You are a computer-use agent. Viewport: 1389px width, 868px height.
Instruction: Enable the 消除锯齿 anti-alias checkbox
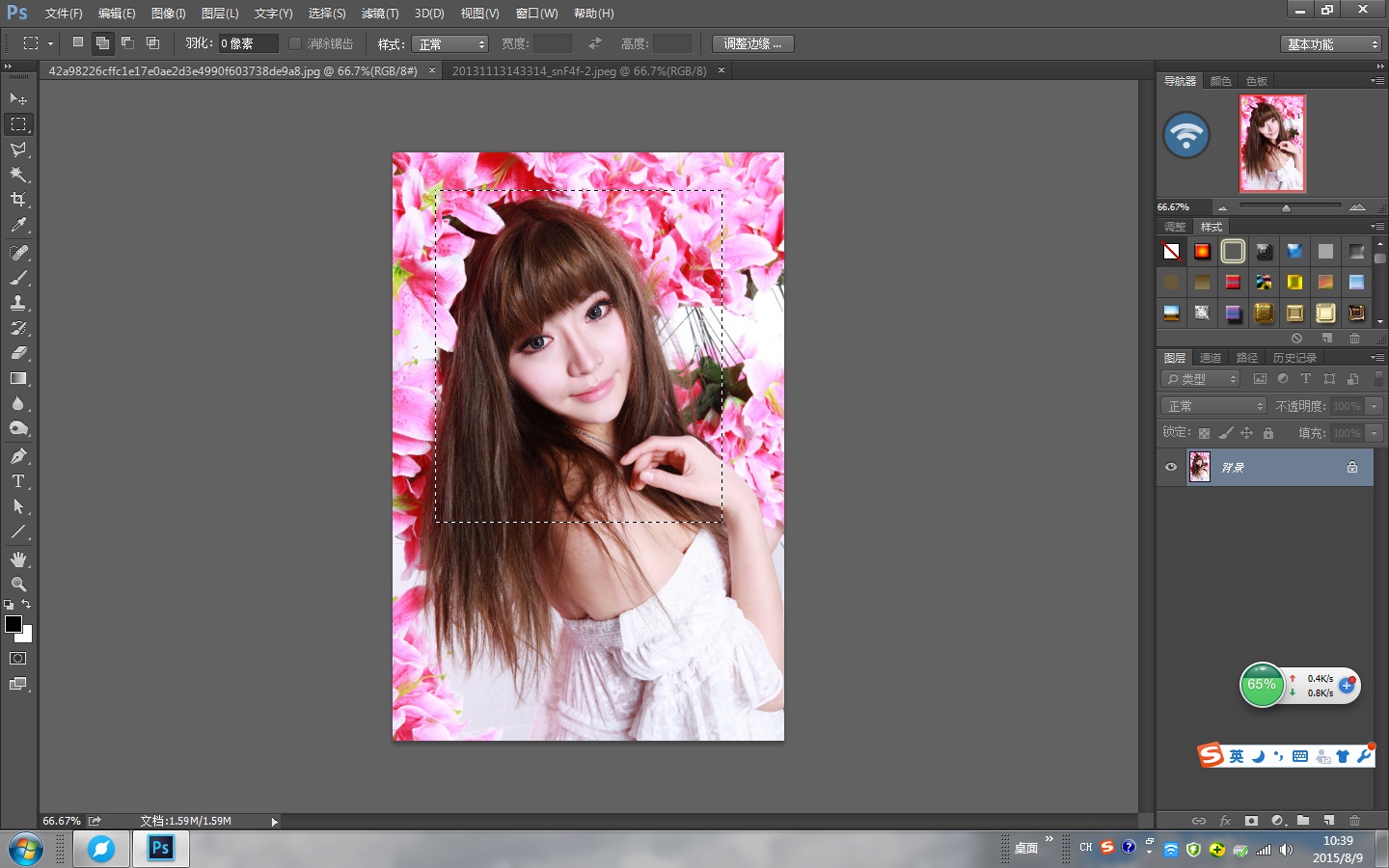pos(295,43)
